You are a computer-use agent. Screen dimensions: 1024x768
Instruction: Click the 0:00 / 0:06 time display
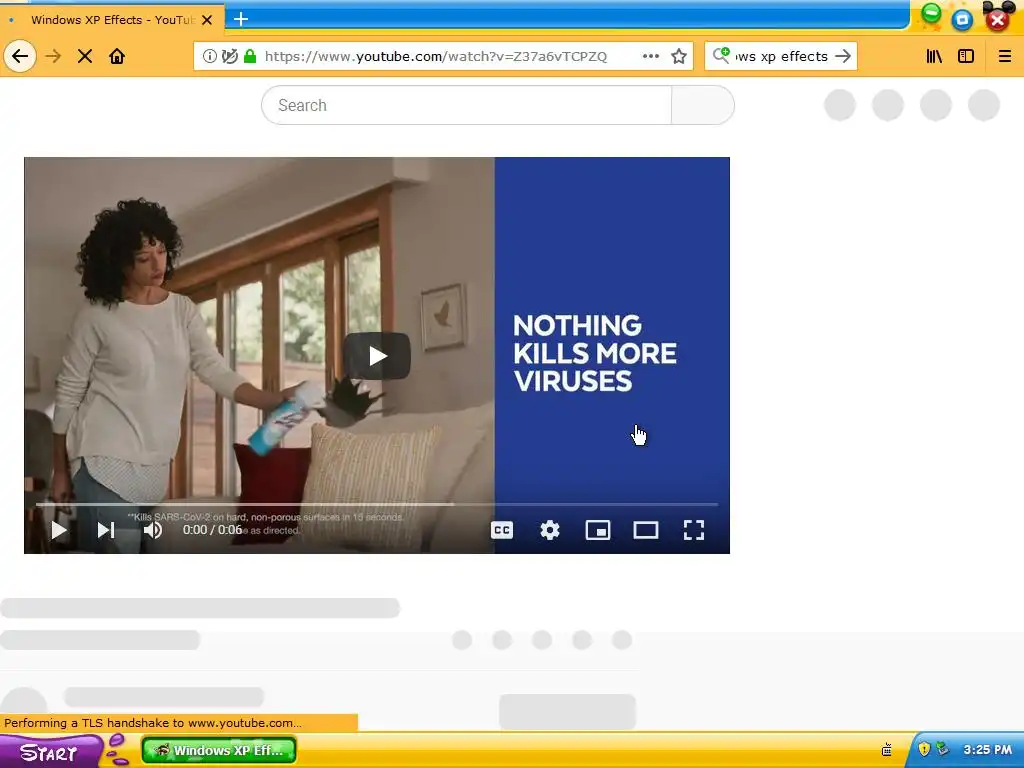(x=212, y=530)
